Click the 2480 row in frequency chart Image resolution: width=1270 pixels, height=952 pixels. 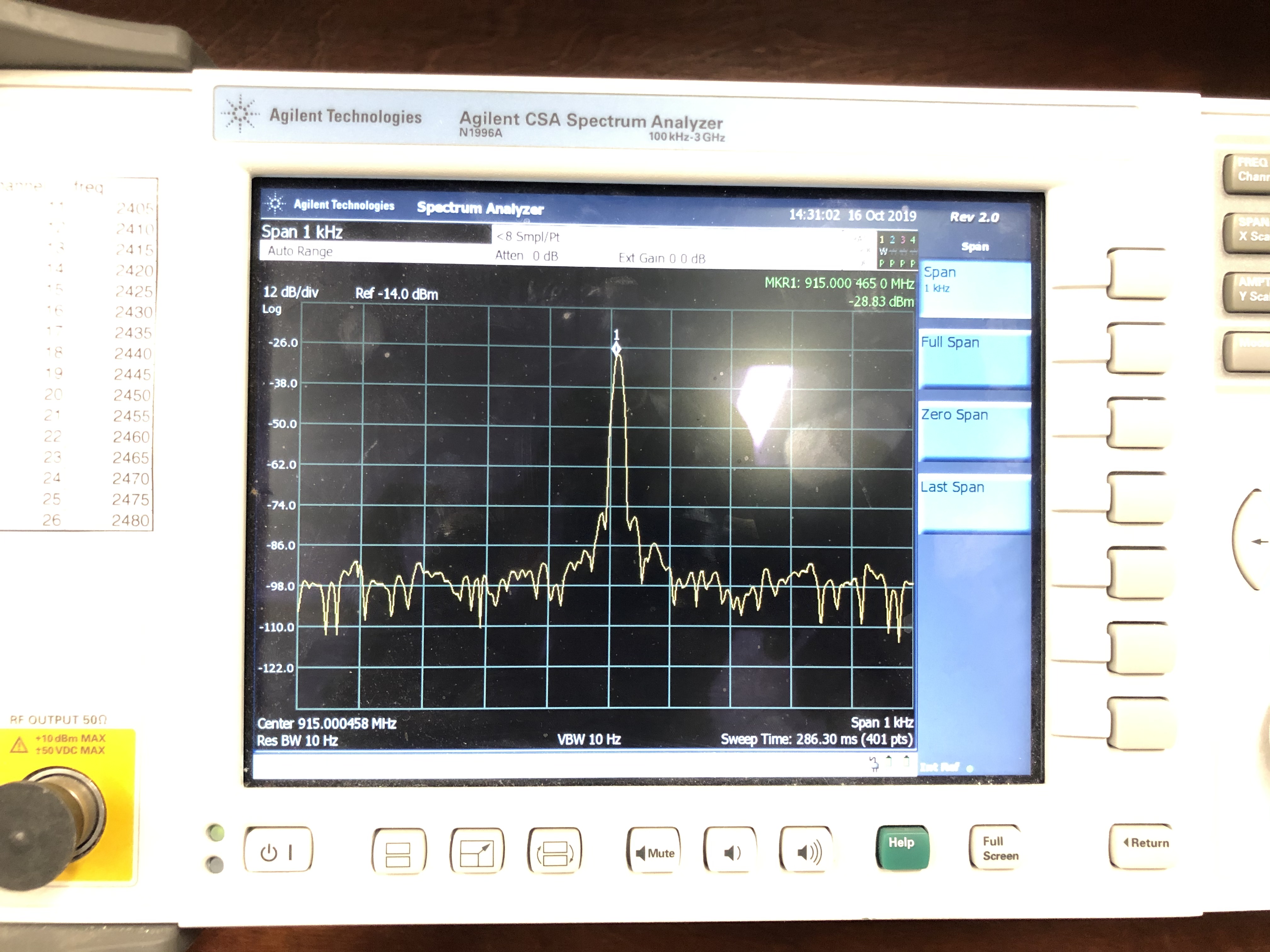click(96, 520)
